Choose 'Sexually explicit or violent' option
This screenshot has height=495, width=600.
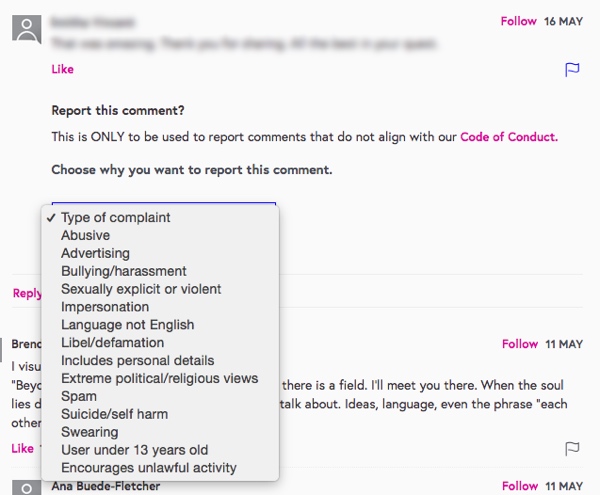(x=141, y=289)
